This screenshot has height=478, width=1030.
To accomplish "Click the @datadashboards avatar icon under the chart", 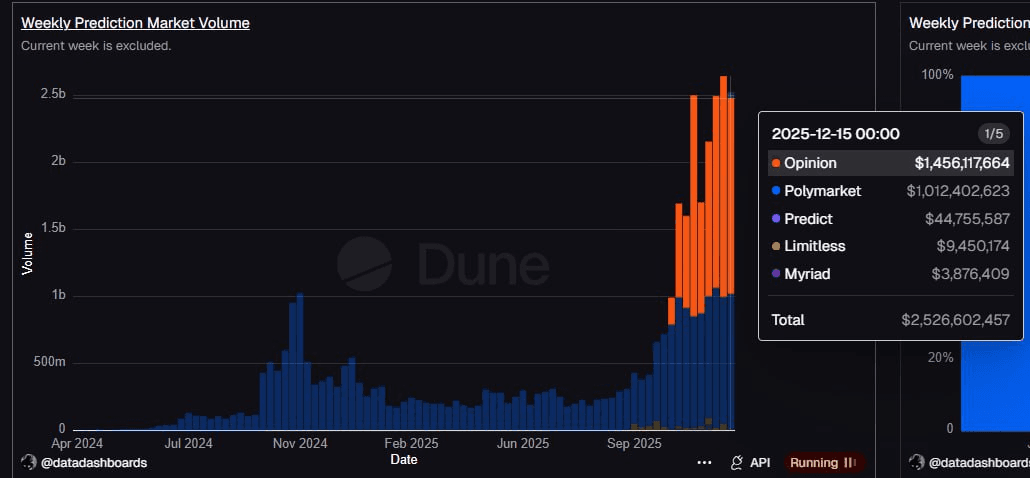I will point(28,462).
